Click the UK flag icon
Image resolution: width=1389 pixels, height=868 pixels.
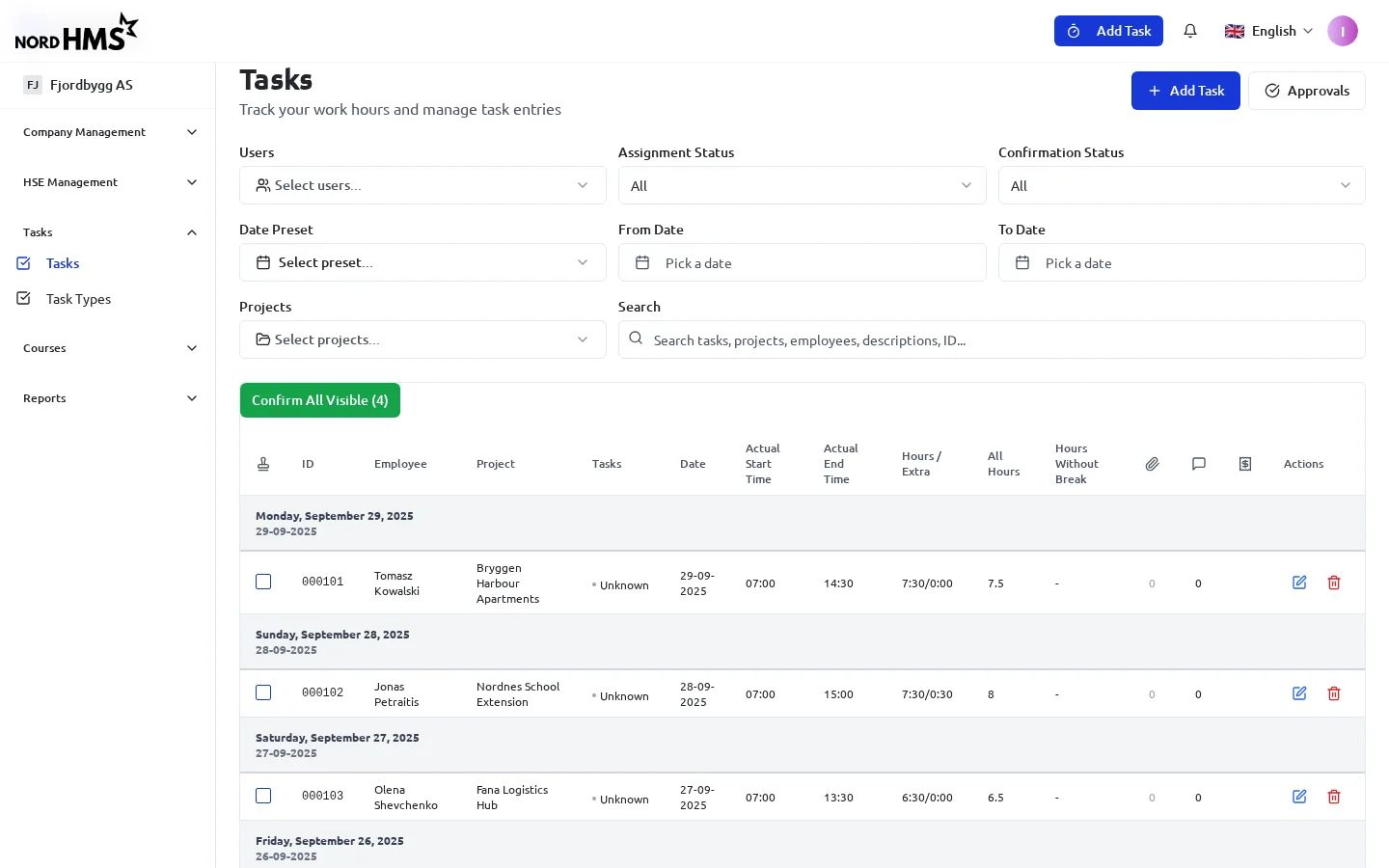pyautogui.click(x=1235, y=31)
